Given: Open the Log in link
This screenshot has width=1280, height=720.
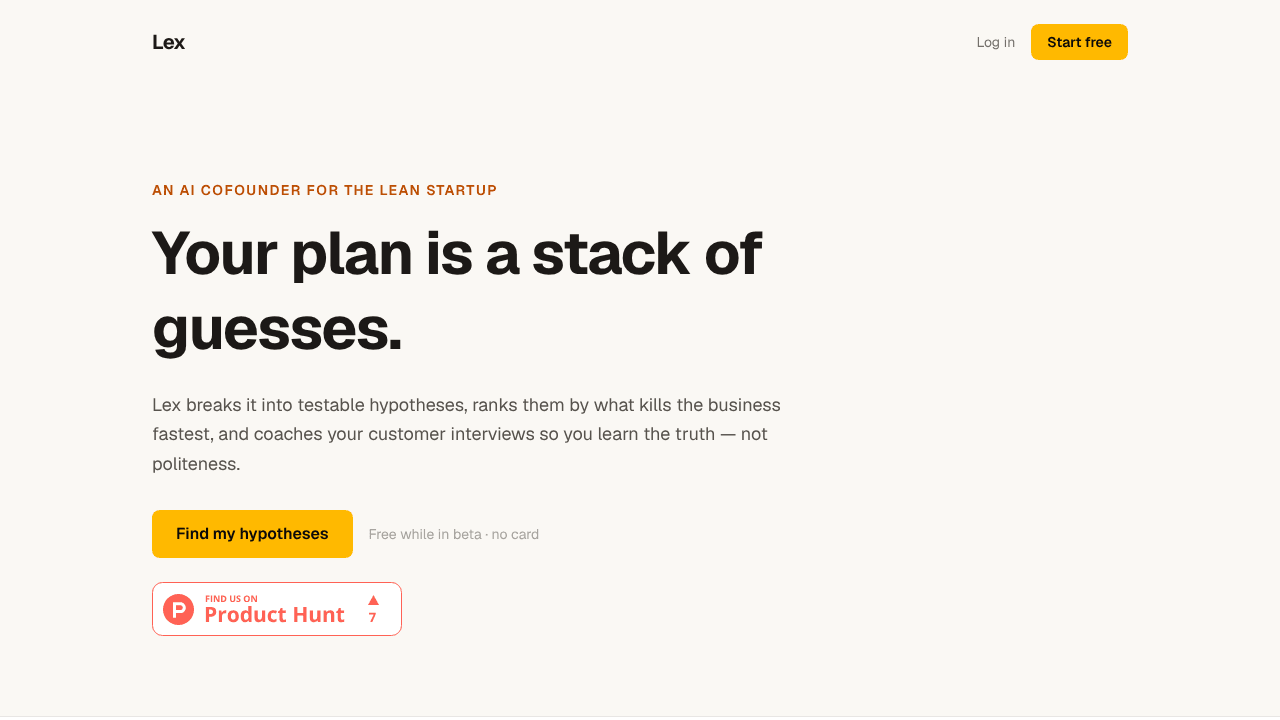Looking at the screenshot, I should pyautogui.click(x=995, y=42).
